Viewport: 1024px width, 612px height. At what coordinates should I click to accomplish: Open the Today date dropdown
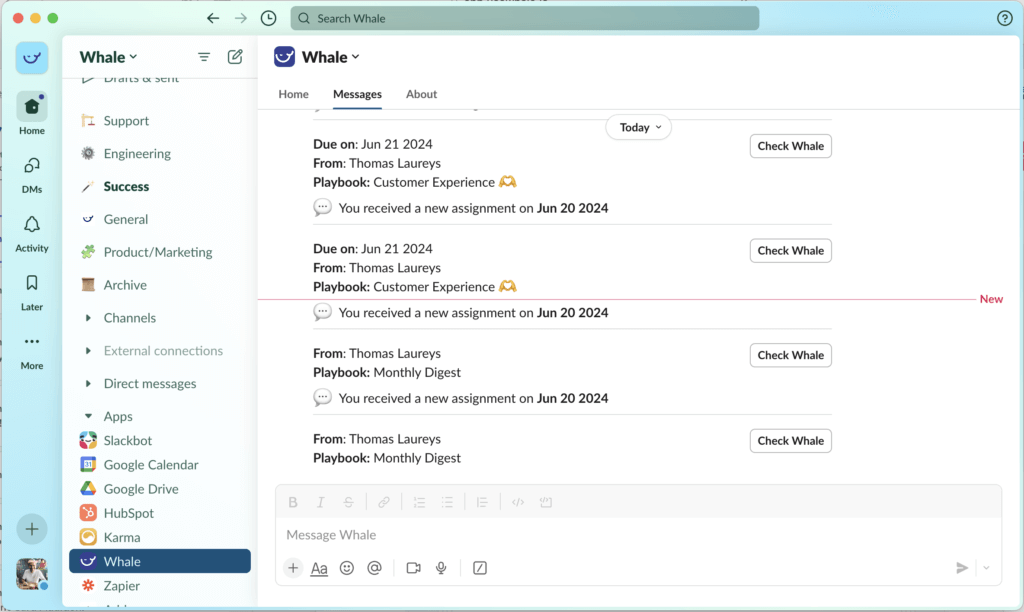[x=638, y=127]
